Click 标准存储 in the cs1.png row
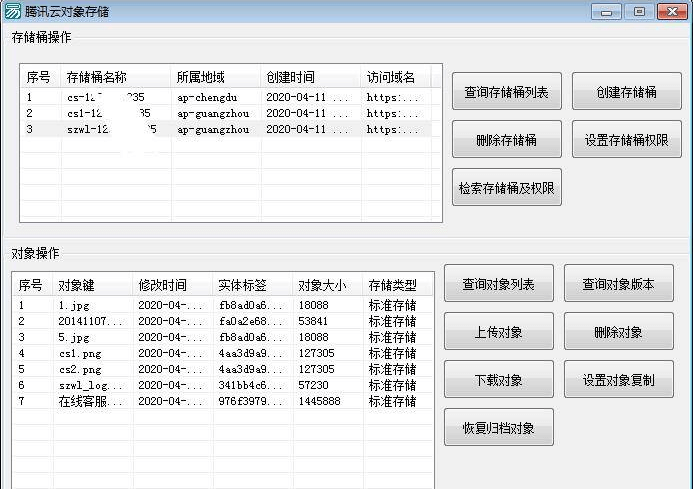Screen dimensions: 693x489 click(392, 353)
